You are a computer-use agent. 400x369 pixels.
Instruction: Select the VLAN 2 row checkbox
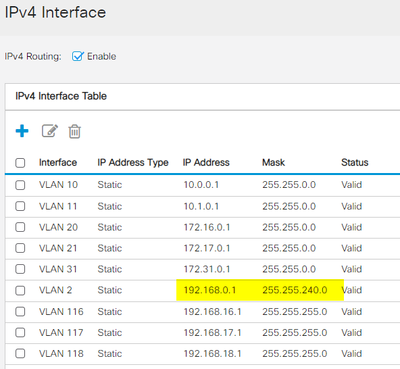[x=20, y=290]
